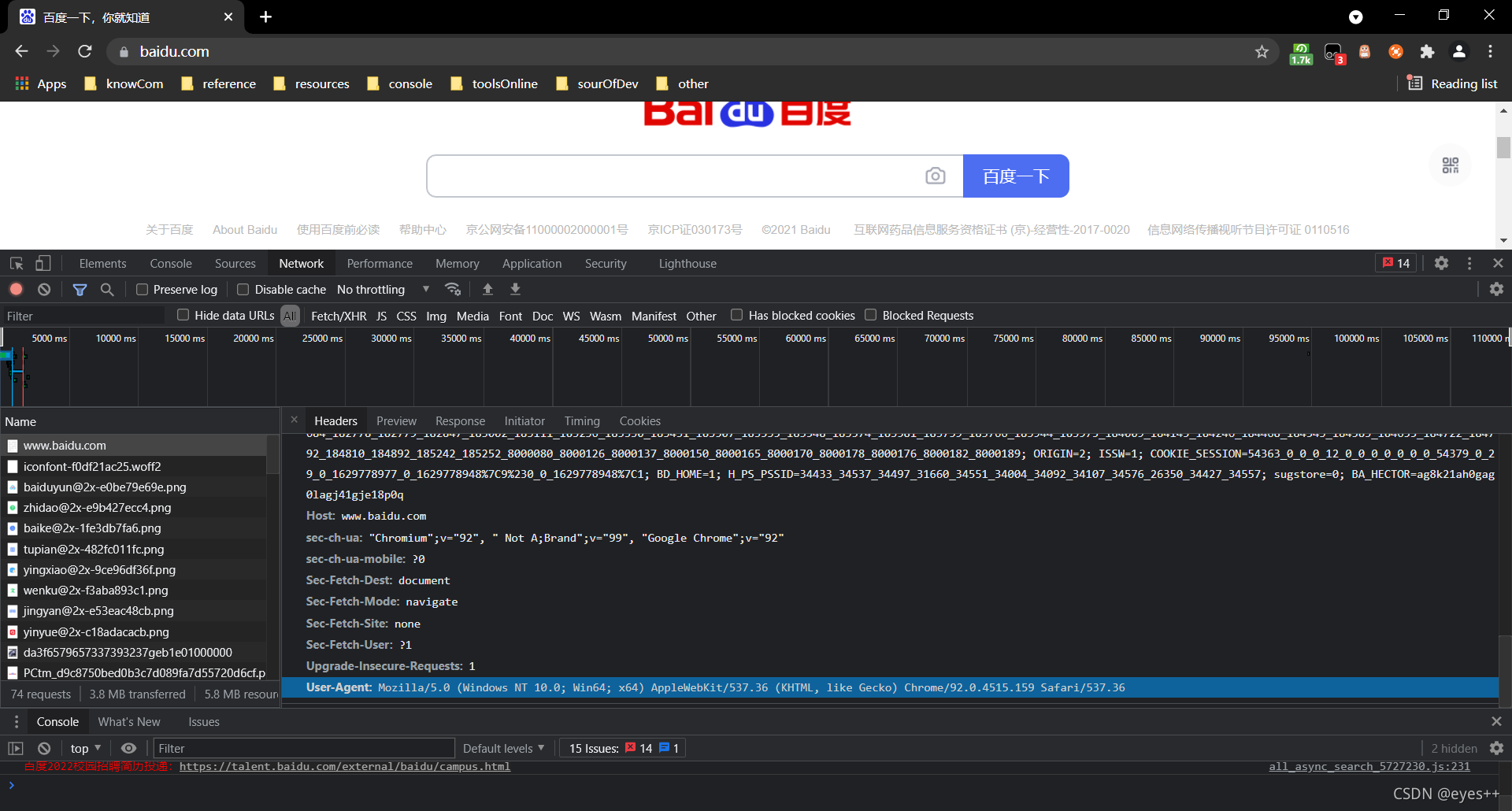The image size is (1512, 811).
Task: Clear the network log
Action: [x=44, y=290]
